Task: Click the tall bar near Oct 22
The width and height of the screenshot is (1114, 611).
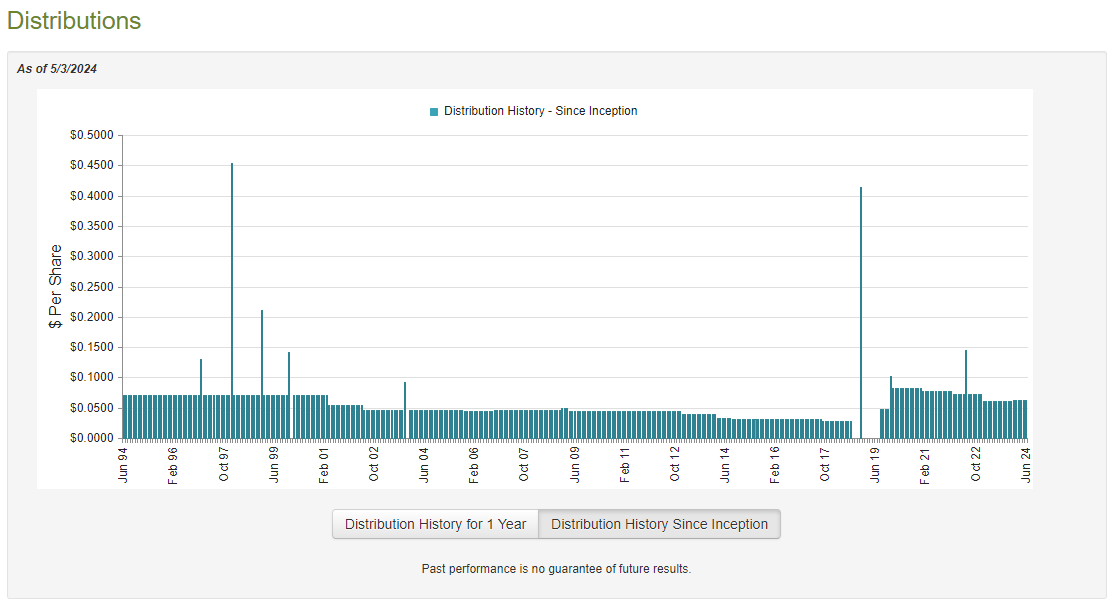Action: [x=967, y=395]
